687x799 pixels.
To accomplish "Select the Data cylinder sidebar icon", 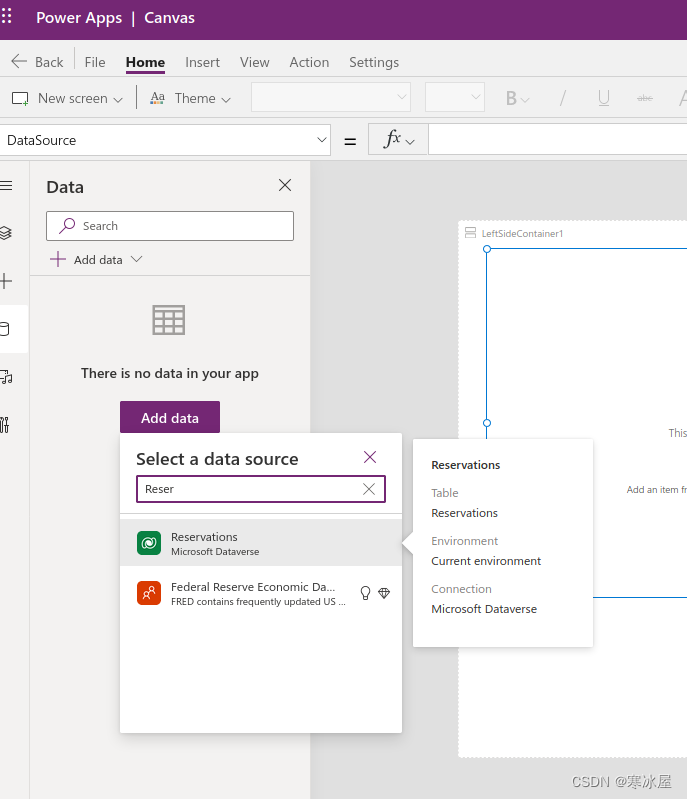I will 5,329.
